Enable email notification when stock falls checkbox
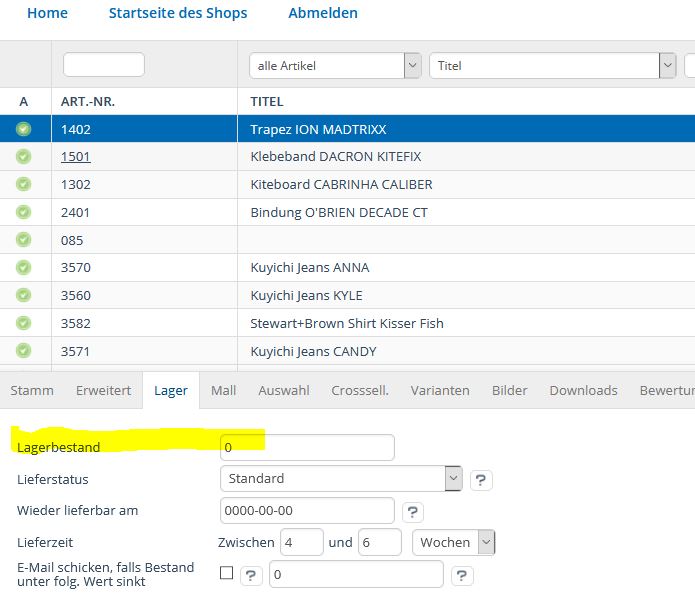Screen dimensions: 695x599 pos(226,573)
